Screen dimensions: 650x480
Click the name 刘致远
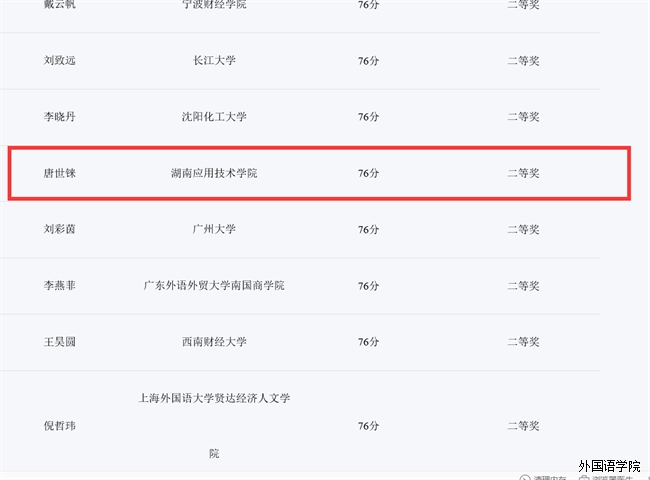coord(60,60)
